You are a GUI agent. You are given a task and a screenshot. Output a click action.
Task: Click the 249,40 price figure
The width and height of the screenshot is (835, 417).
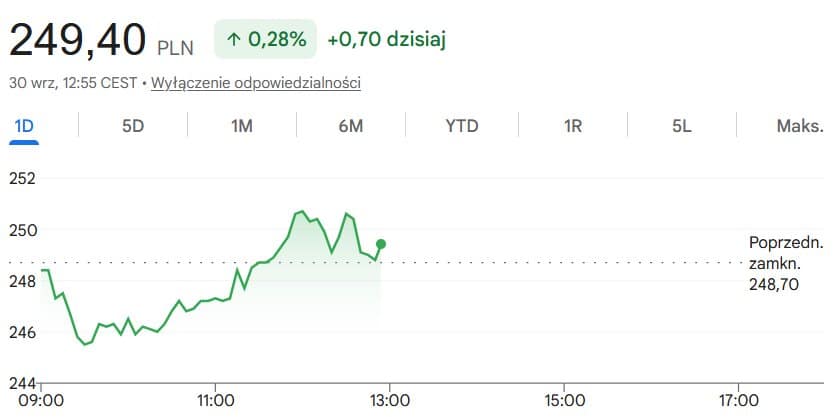pos(77,40)
